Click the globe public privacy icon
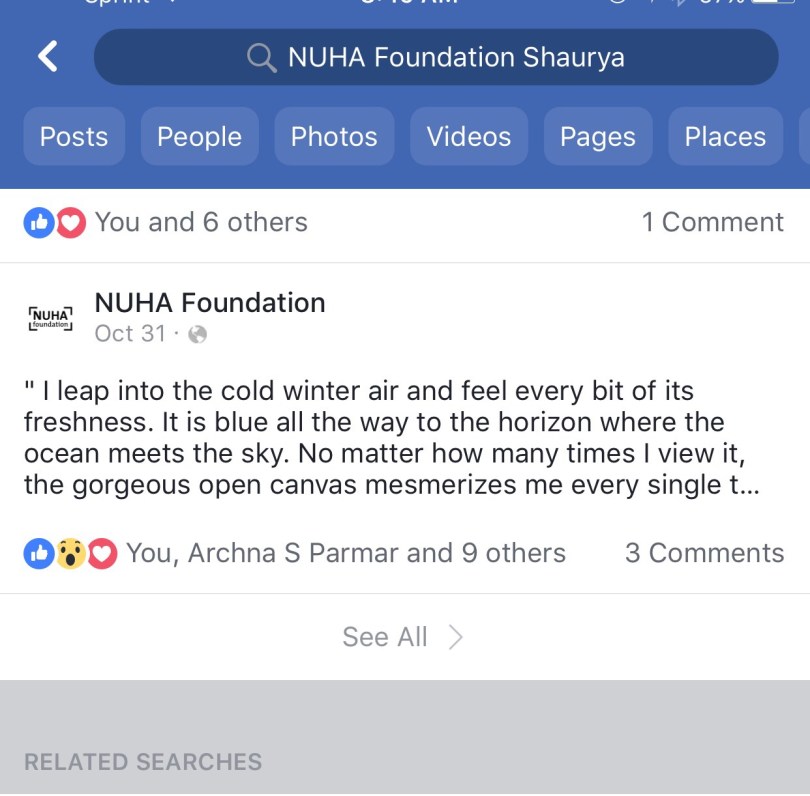Screen dimensions: 810x796 [197, 335]
